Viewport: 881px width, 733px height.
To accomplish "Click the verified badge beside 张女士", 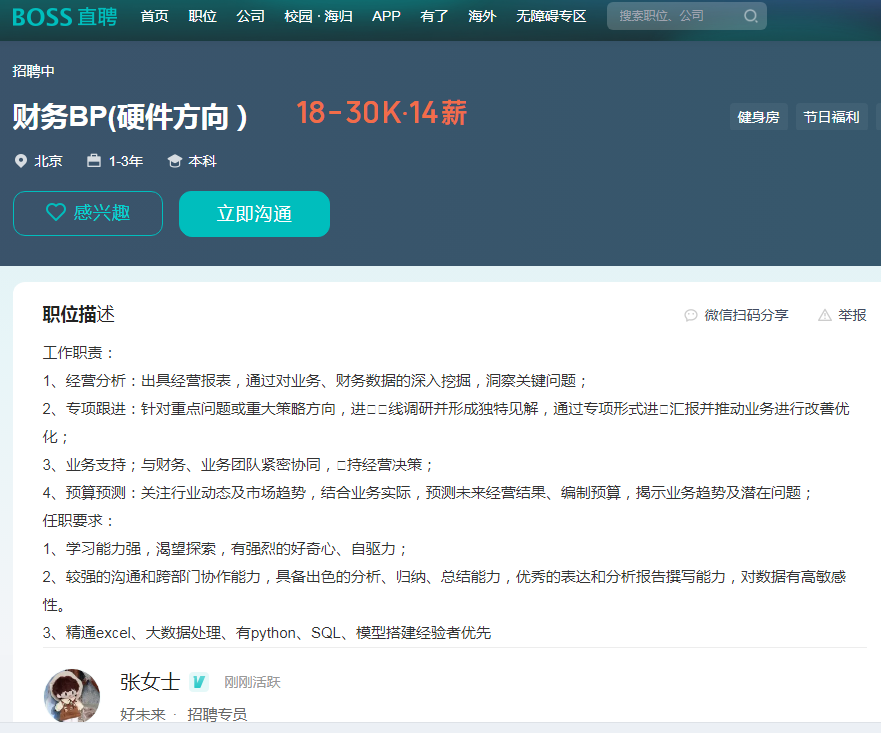I will point(199,682).
